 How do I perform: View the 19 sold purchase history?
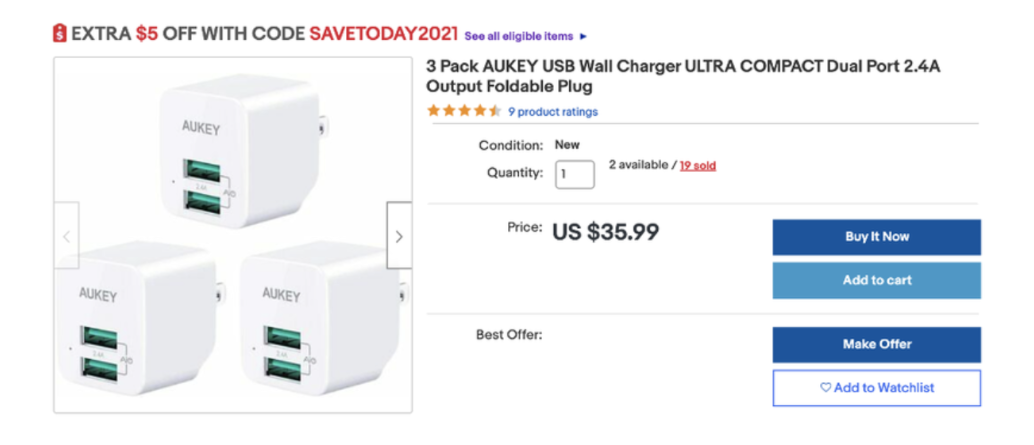click(x=698, y=165)
